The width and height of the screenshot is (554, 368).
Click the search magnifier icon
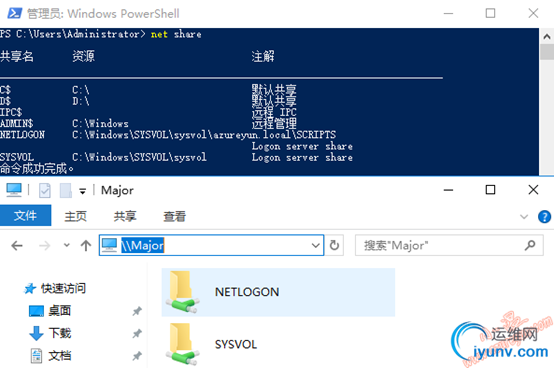point(530,245)
